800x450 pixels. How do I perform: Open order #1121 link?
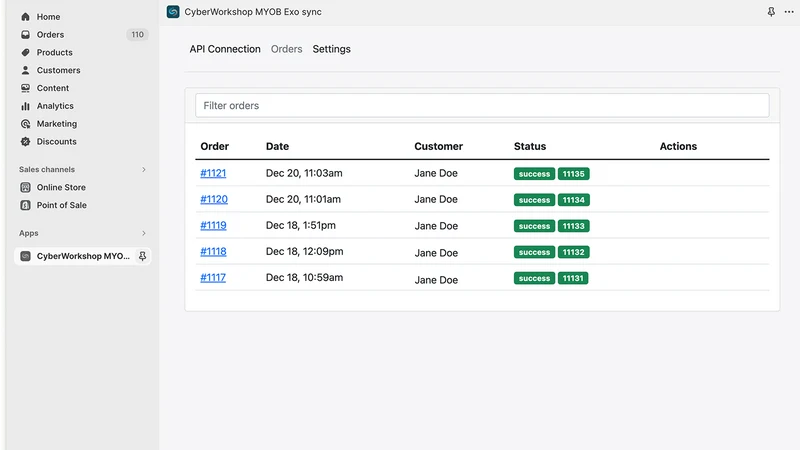point(213,173)
